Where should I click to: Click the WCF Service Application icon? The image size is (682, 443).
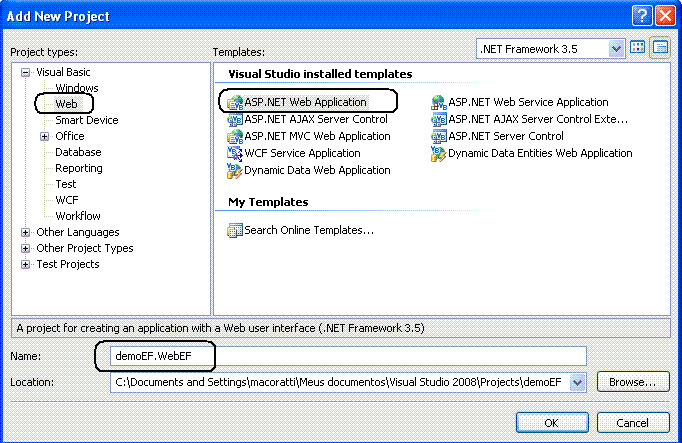[x=235, y=153]
